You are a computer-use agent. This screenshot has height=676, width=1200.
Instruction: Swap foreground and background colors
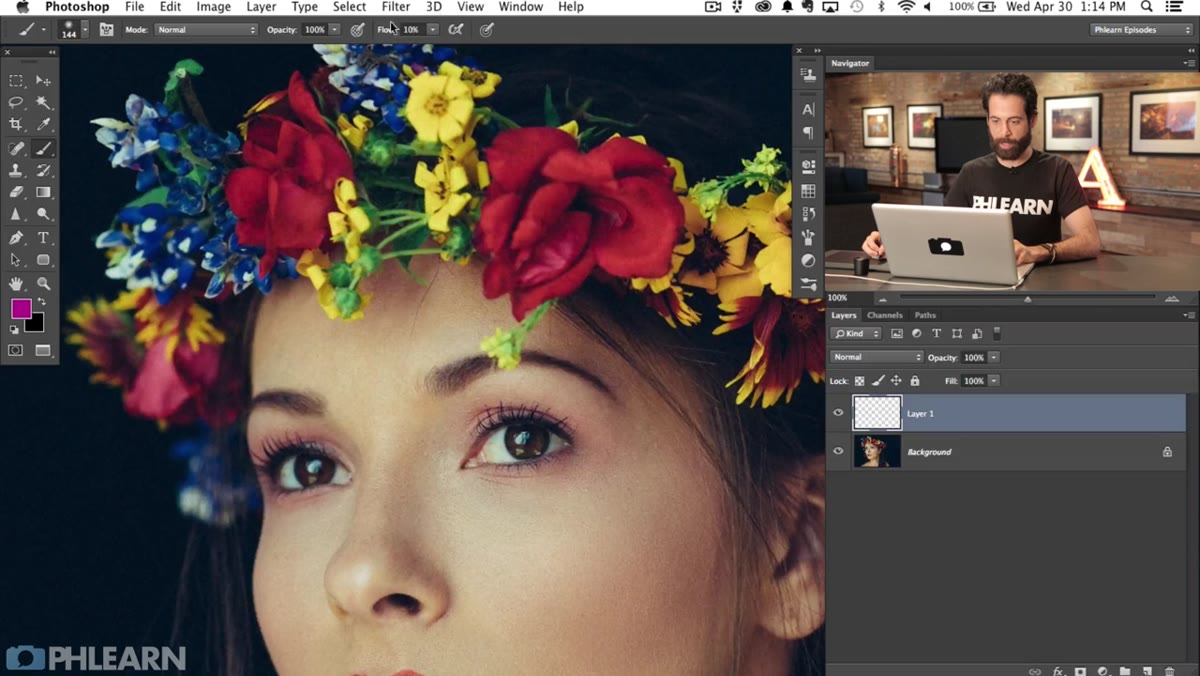point(42,303)
